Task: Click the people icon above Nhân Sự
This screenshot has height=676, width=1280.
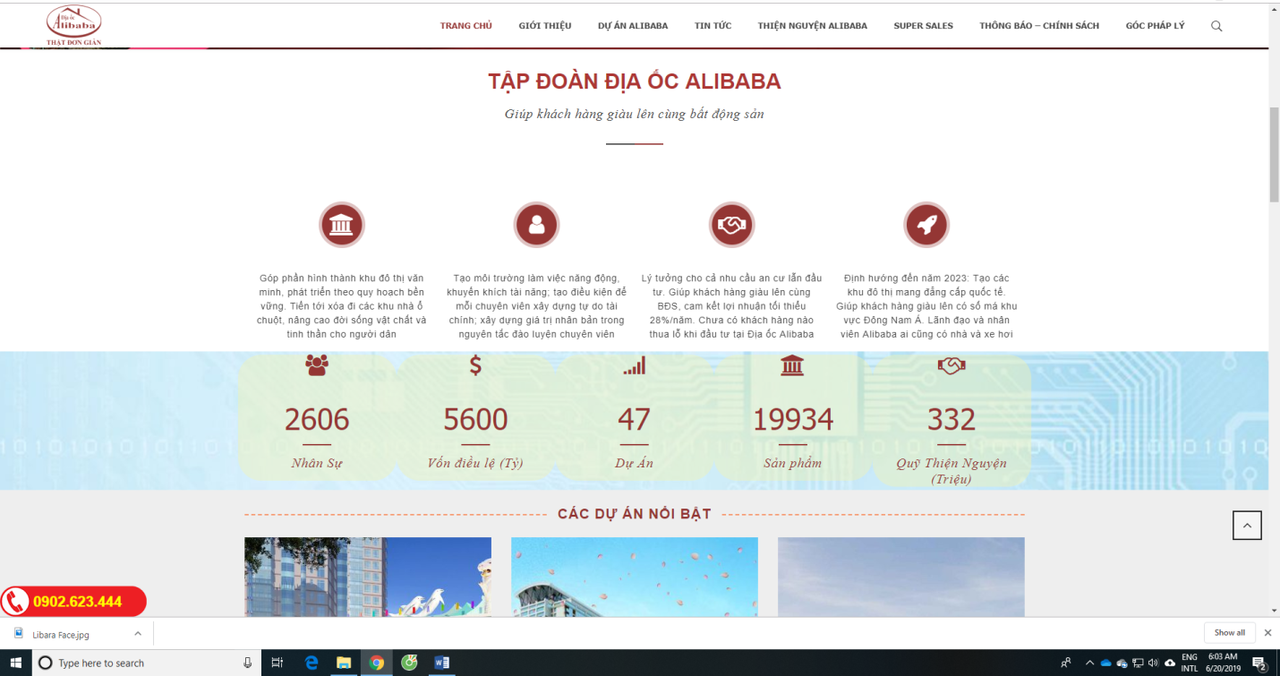Action: point(317,366)
